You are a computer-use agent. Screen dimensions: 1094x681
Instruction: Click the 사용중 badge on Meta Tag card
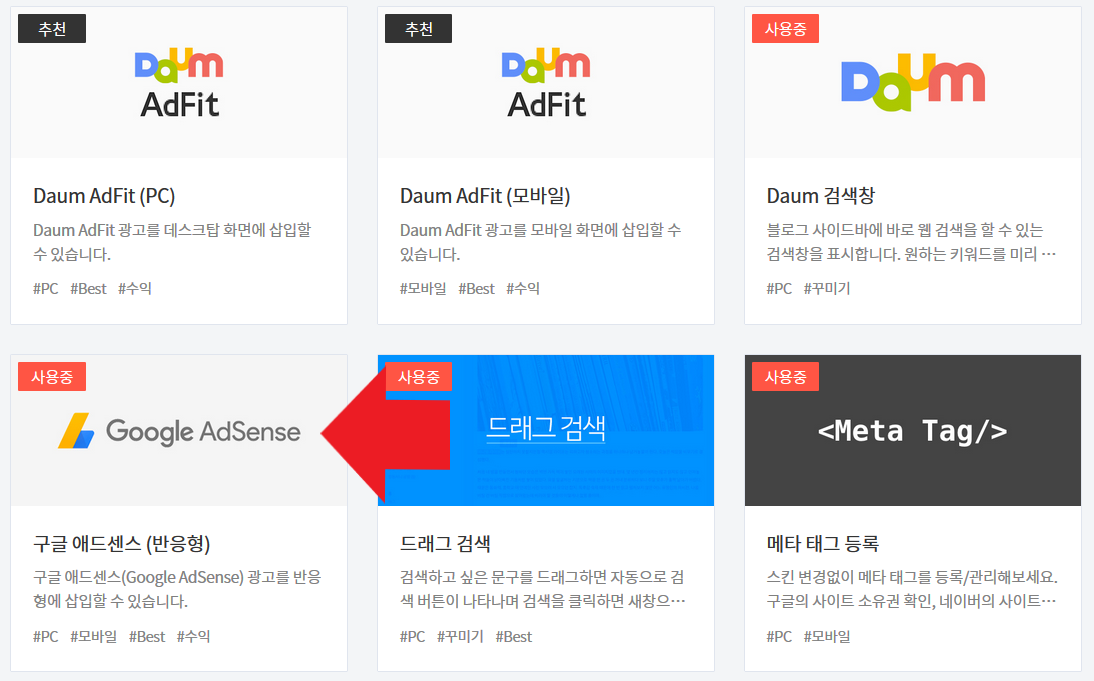(x=786, y=377)
